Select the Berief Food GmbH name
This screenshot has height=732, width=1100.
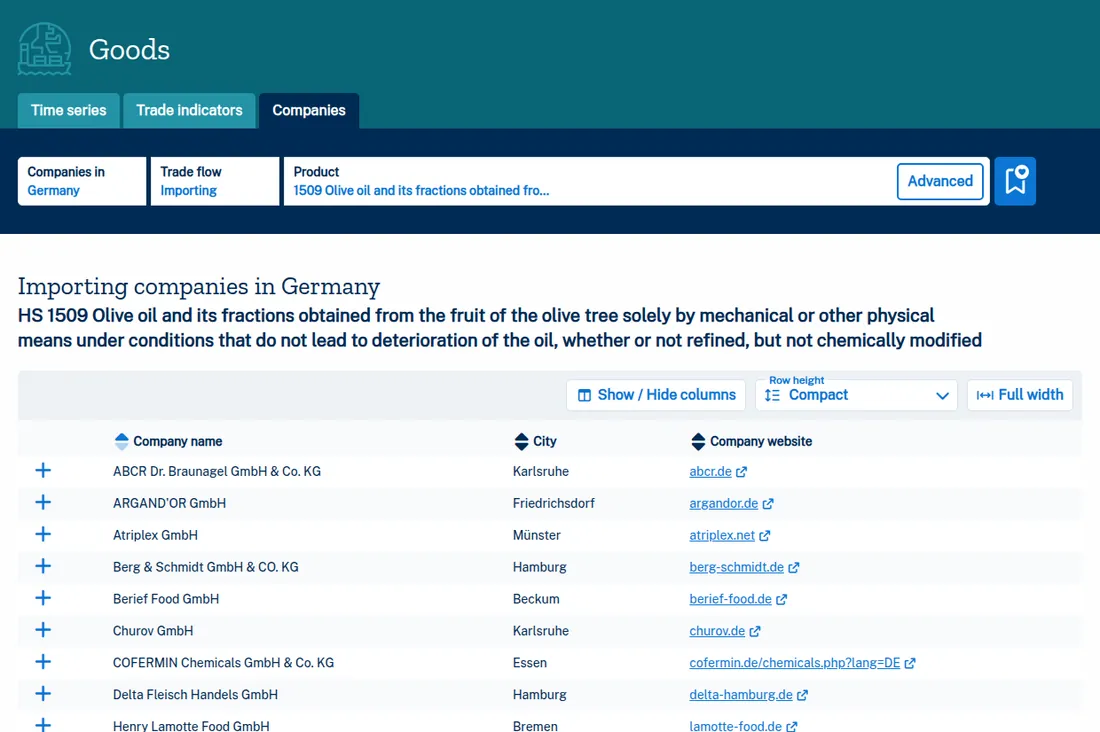[166, 599]
